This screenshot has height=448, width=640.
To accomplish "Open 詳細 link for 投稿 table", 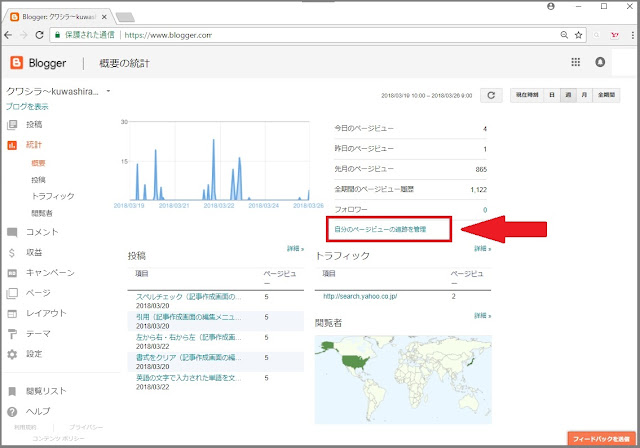I will [x=295, y=248].
